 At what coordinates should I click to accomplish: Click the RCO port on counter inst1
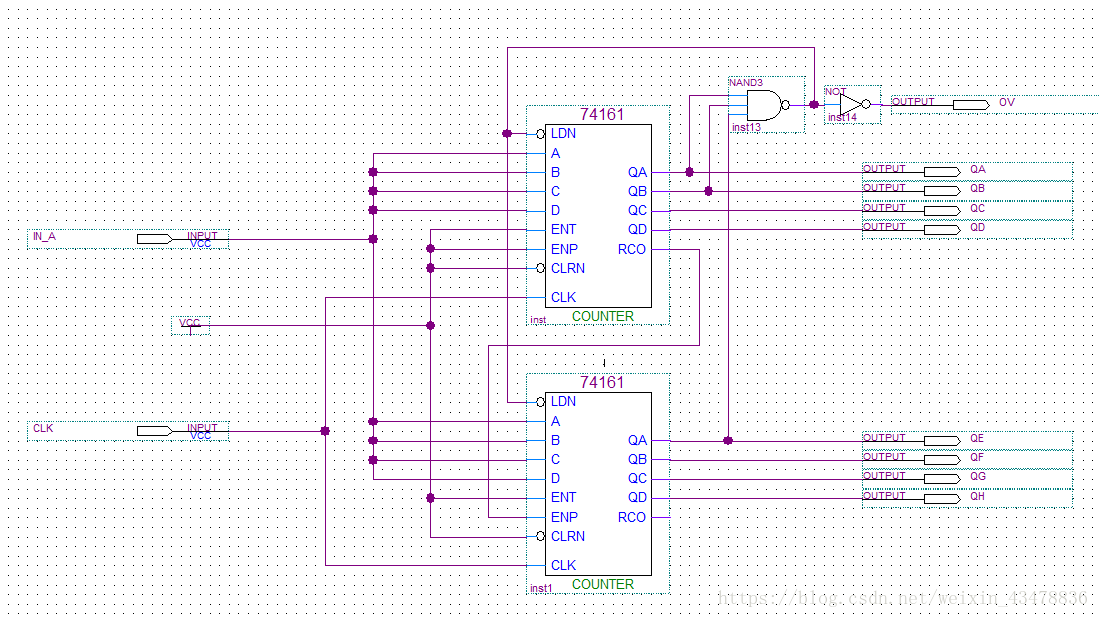pyautogui.click(x=632, y=517)
